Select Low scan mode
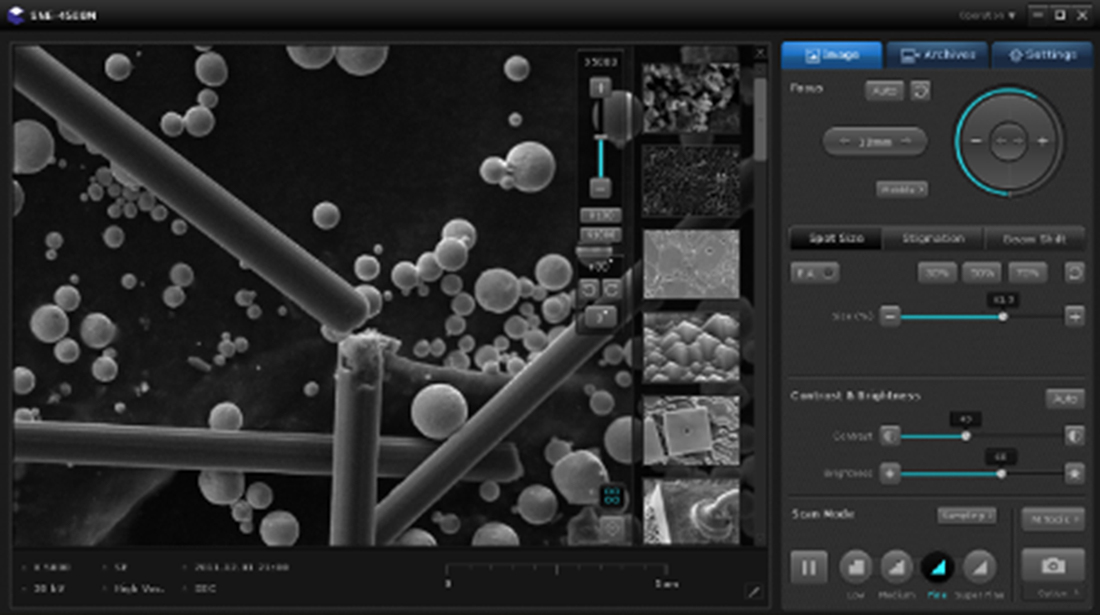 pos(855,567)
